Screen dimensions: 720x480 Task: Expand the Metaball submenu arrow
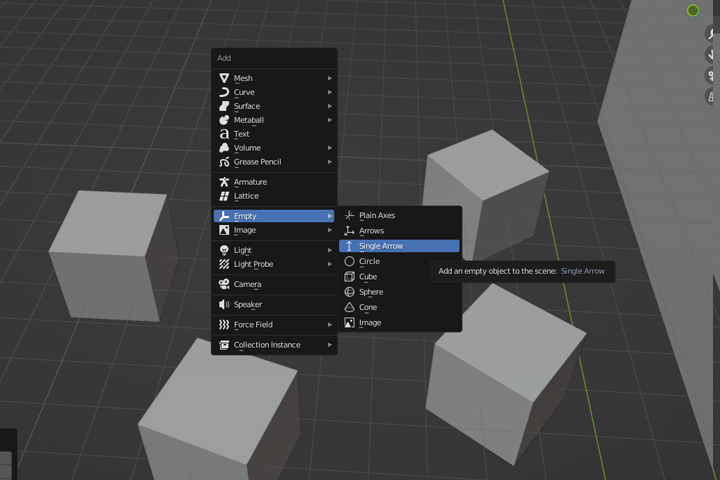click(330, 120)
